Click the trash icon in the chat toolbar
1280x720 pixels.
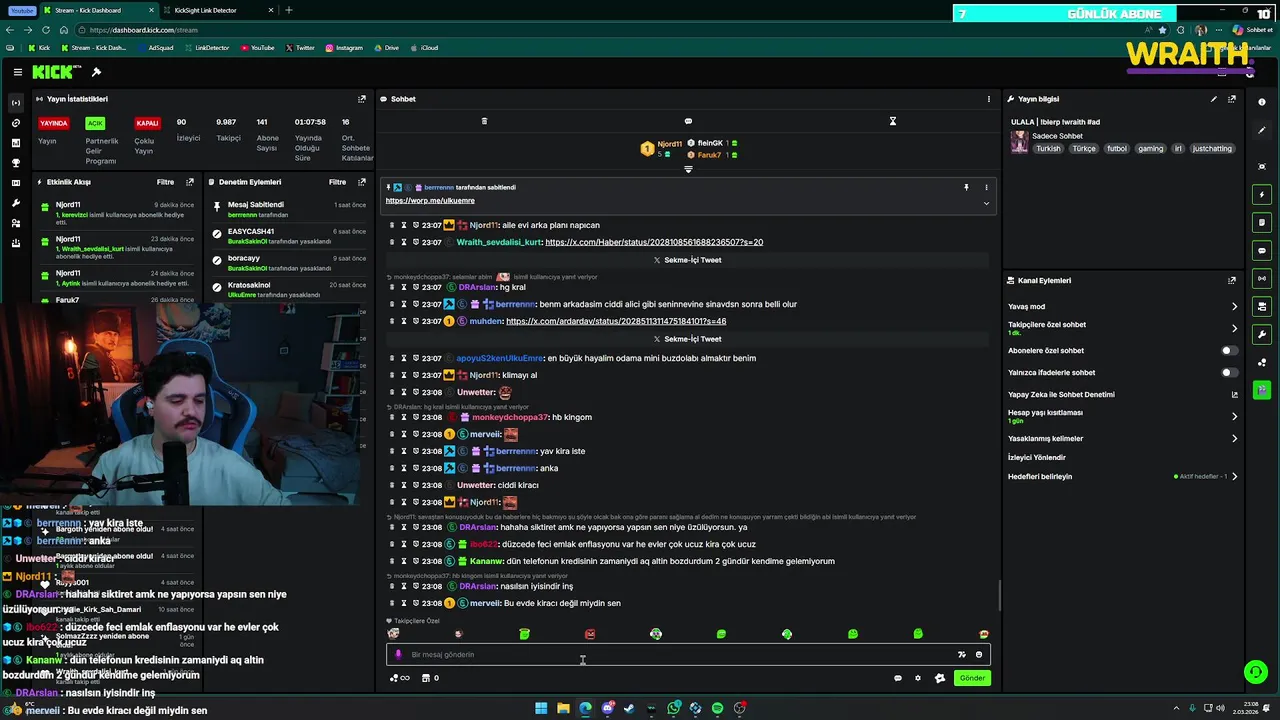[484, 121]
